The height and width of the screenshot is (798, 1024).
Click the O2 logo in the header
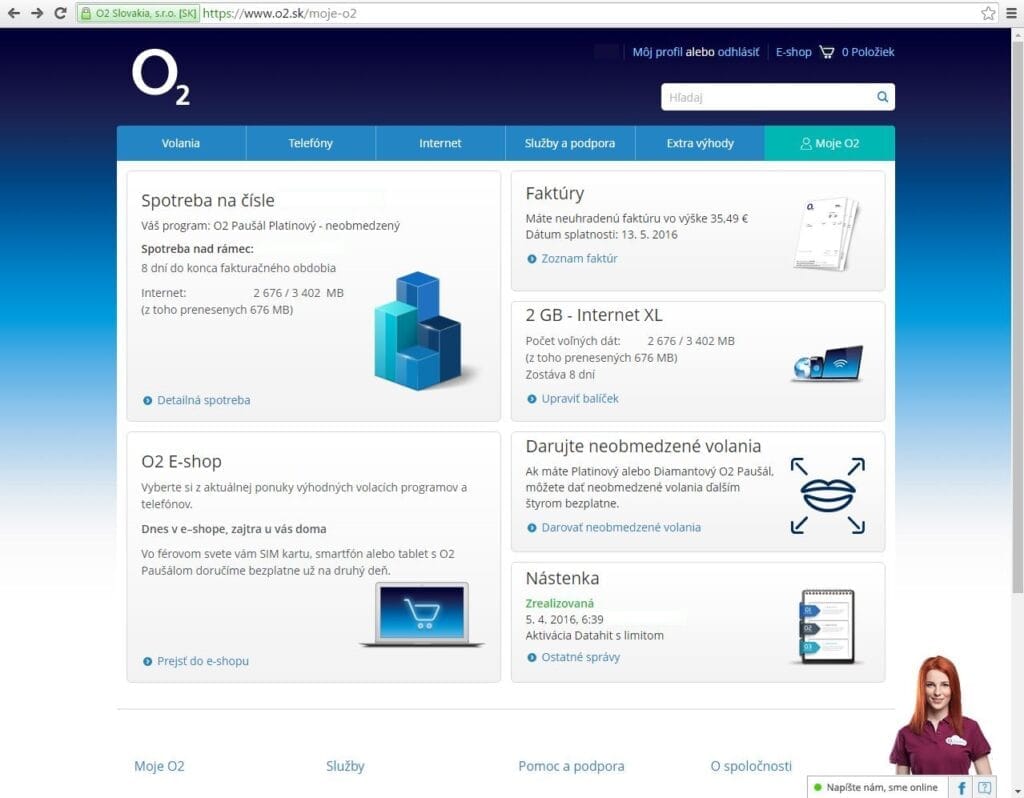161,77
